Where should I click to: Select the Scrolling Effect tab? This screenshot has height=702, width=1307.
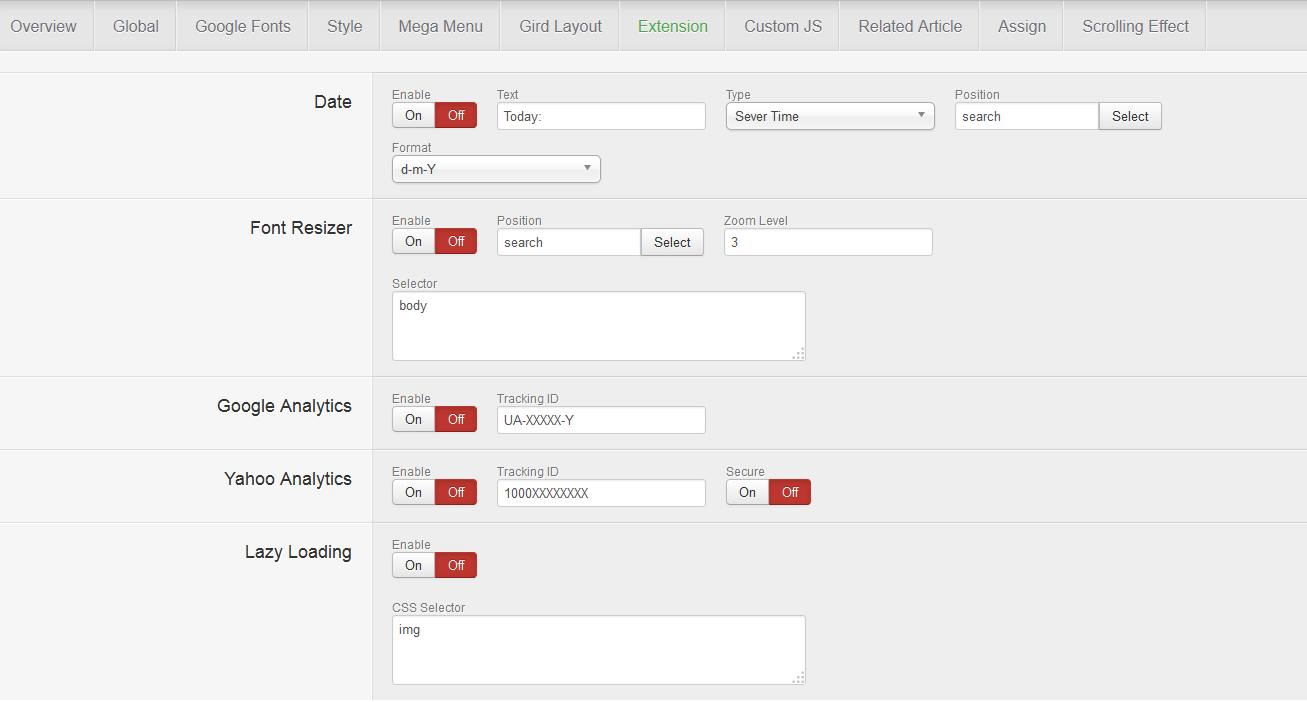[1135, 26]
